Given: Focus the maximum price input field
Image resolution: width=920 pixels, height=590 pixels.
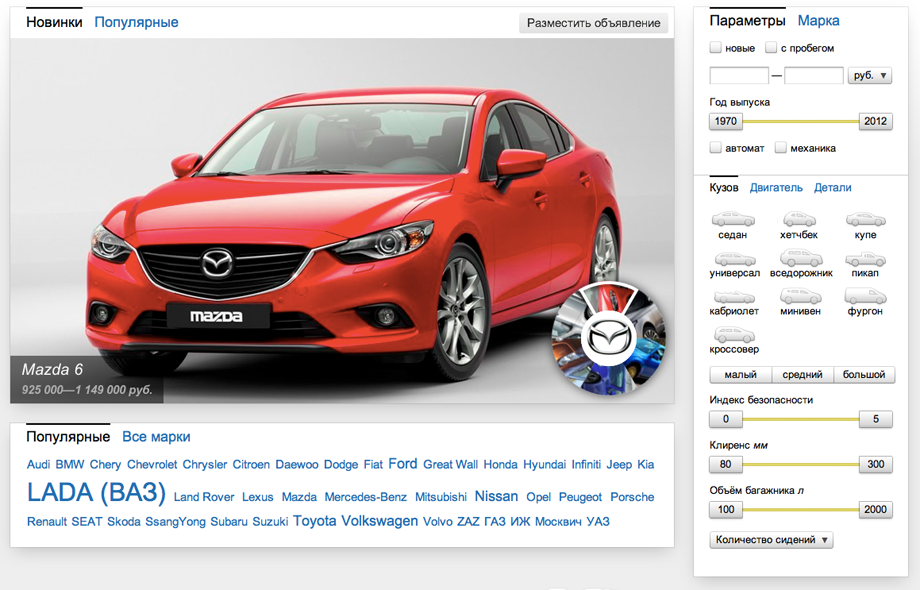Looking at the screenshot, I should (814, 76).
